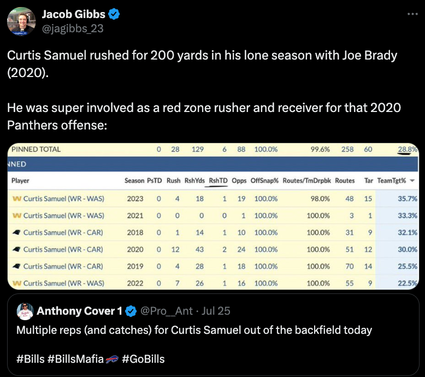
Task: Sort table by RshTD column header
Action: point(218,181)
